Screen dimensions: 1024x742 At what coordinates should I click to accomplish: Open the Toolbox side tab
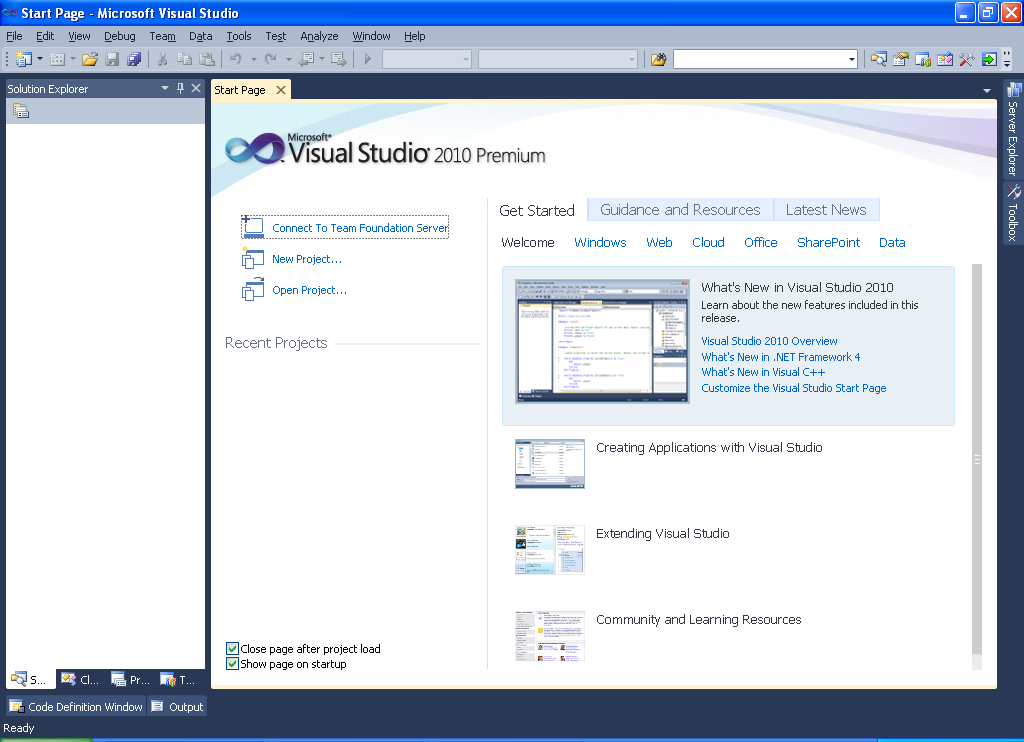click(x=1013, y=214)
